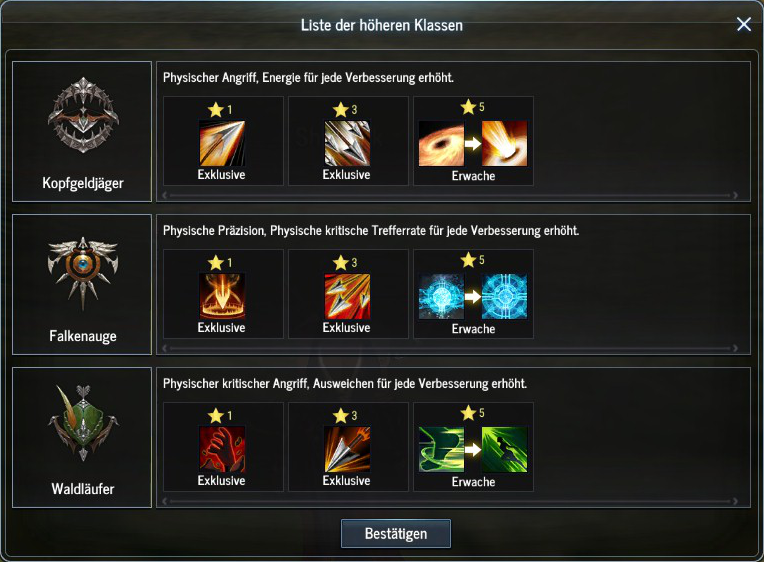Select the Falkenauge class emblem
Screen dimensions: 764x562
tap(83, 273)
